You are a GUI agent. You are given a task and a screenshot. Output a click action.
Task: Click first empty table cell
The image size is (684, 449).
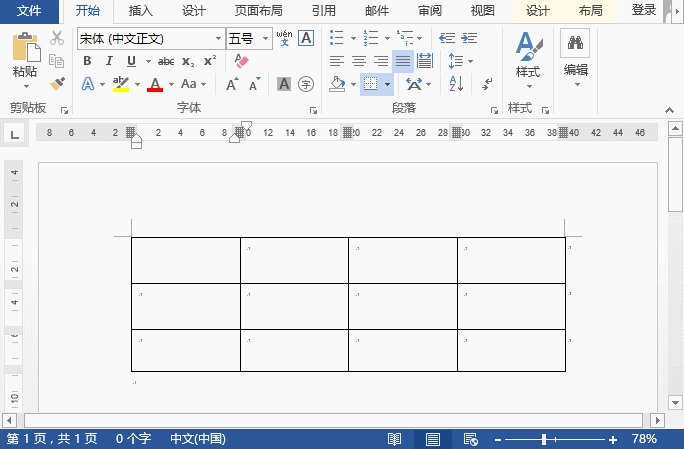click(186, 260)
